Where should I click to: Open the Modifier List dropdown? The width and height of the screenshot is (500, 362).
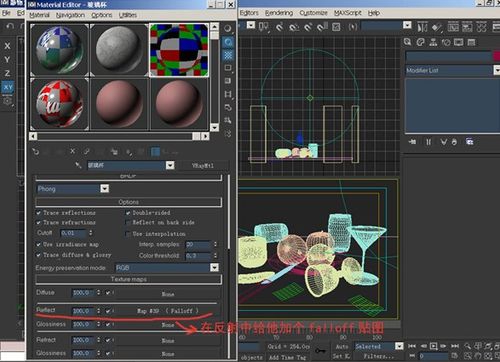[x=496, y=70]
